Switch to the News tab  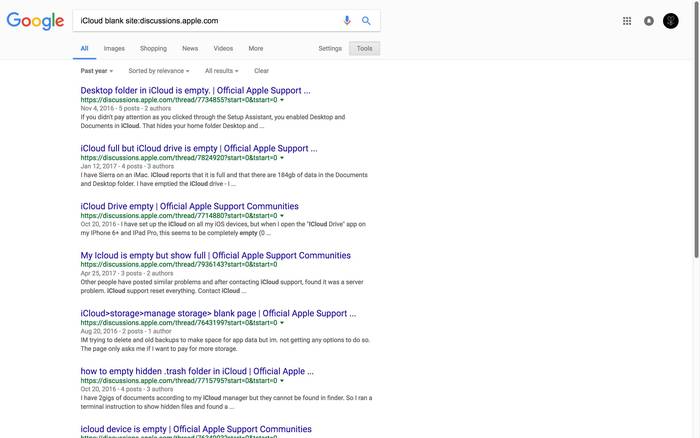[x=190, y=48]
